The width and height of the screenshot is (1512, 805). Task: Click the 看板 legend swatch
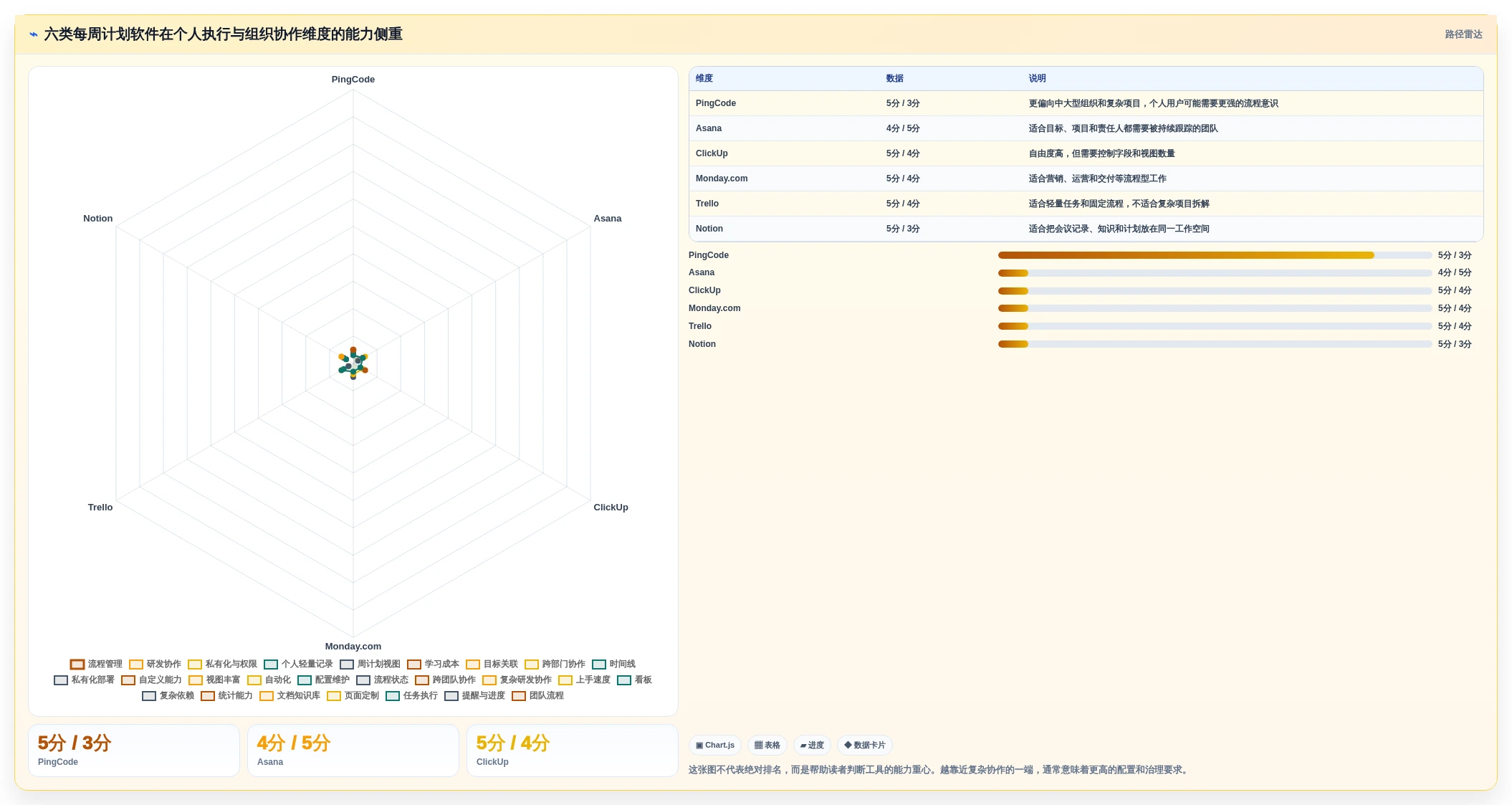624,680
